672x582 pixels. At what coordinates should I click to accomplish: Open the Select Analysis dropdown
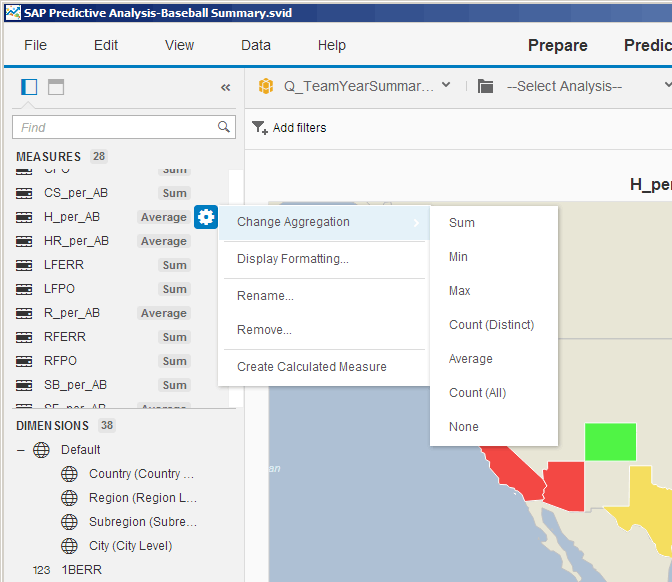[x=668, y=84]
